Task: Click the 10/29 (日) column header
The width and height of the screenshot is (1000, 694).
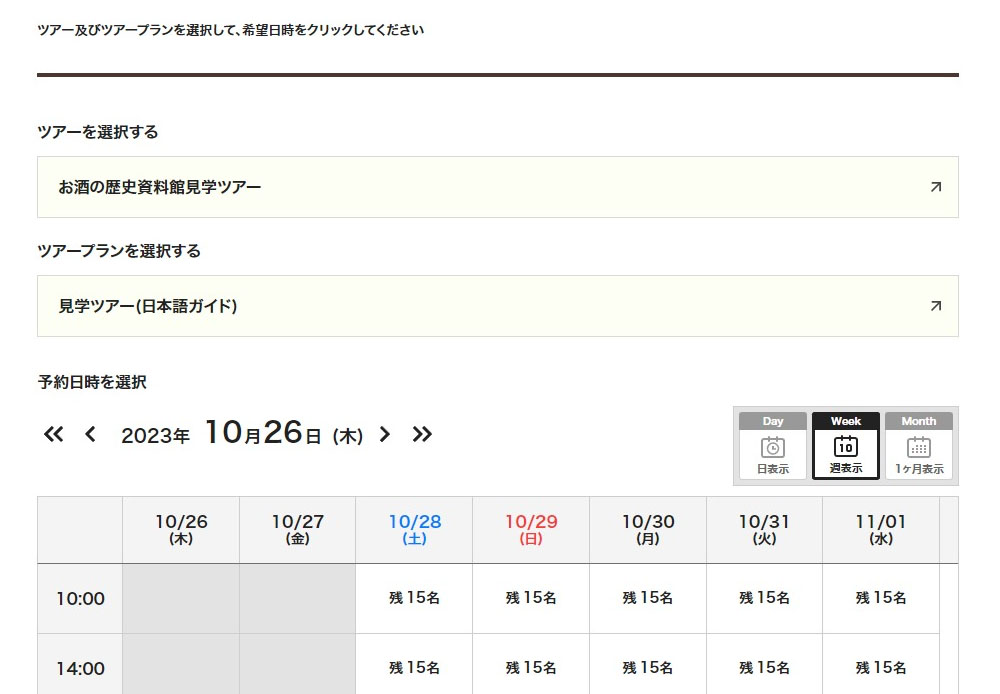Action: coord(531,530)
